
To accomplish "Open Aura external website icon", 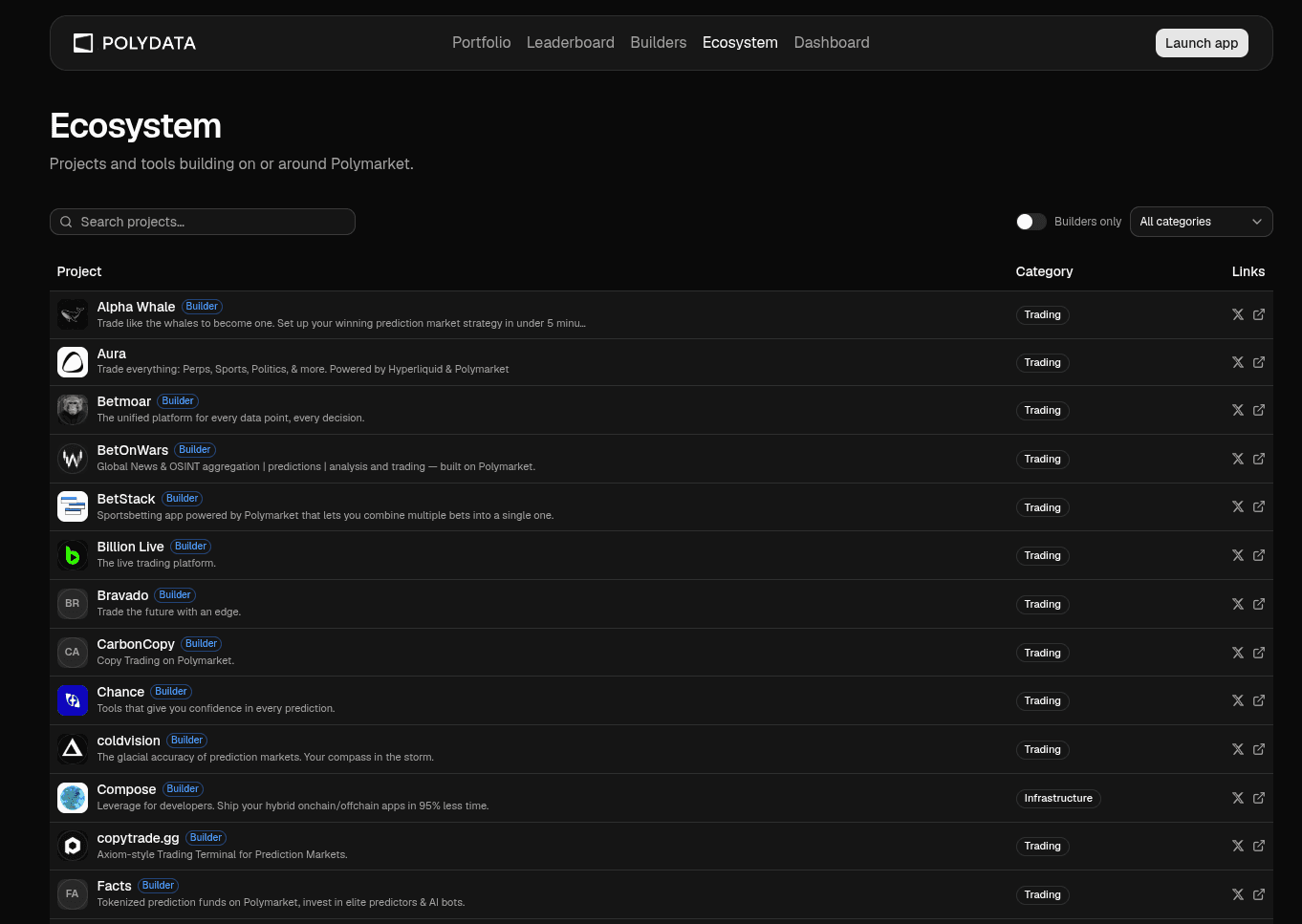I will click(x=1259, y=362).
